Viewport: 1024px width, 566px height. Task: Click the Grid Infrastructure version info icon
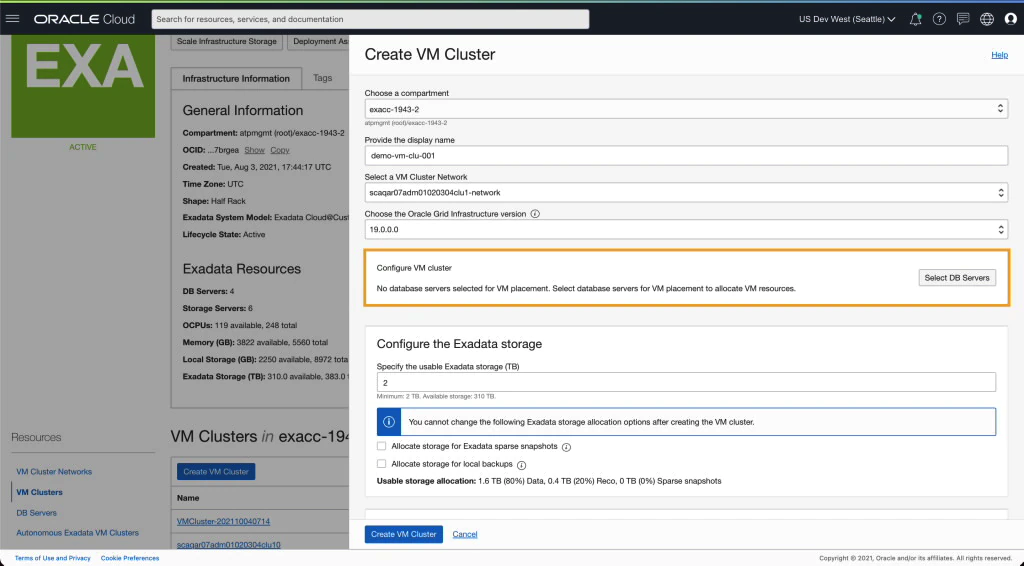pyautogui.click(x=535, y=214)
